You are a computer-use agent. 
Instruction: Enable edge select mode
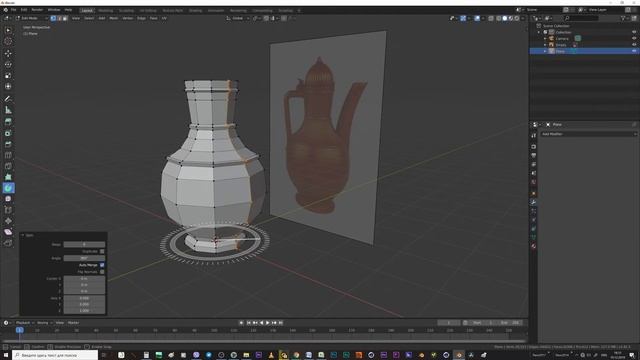click(x=59, y=18)
